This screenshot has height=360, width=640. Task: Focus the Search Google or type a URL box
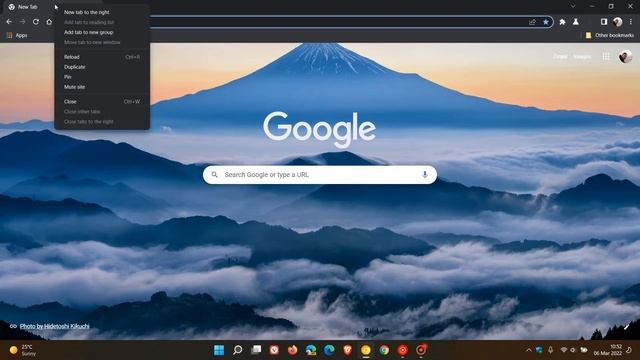(320, 175)
